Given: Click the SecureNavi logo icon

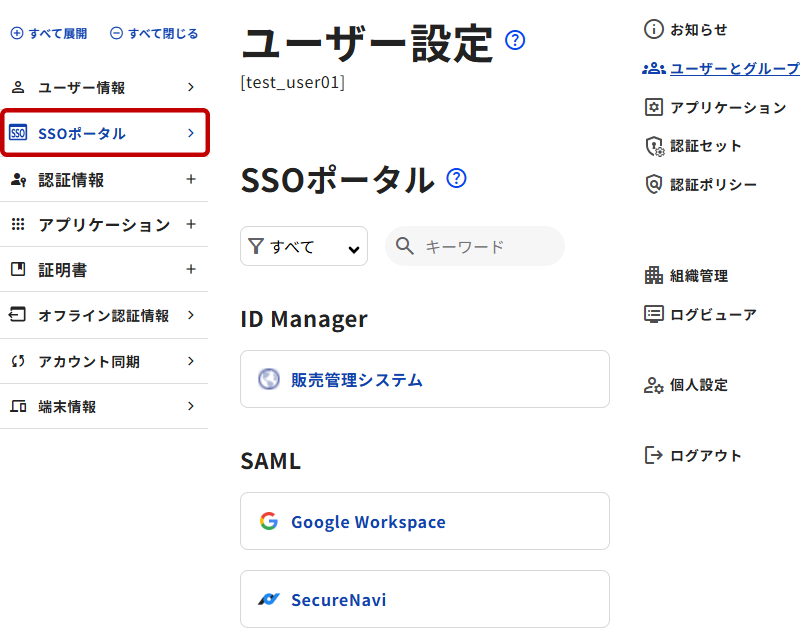Looking at the screenshot, I should [268, 600].
